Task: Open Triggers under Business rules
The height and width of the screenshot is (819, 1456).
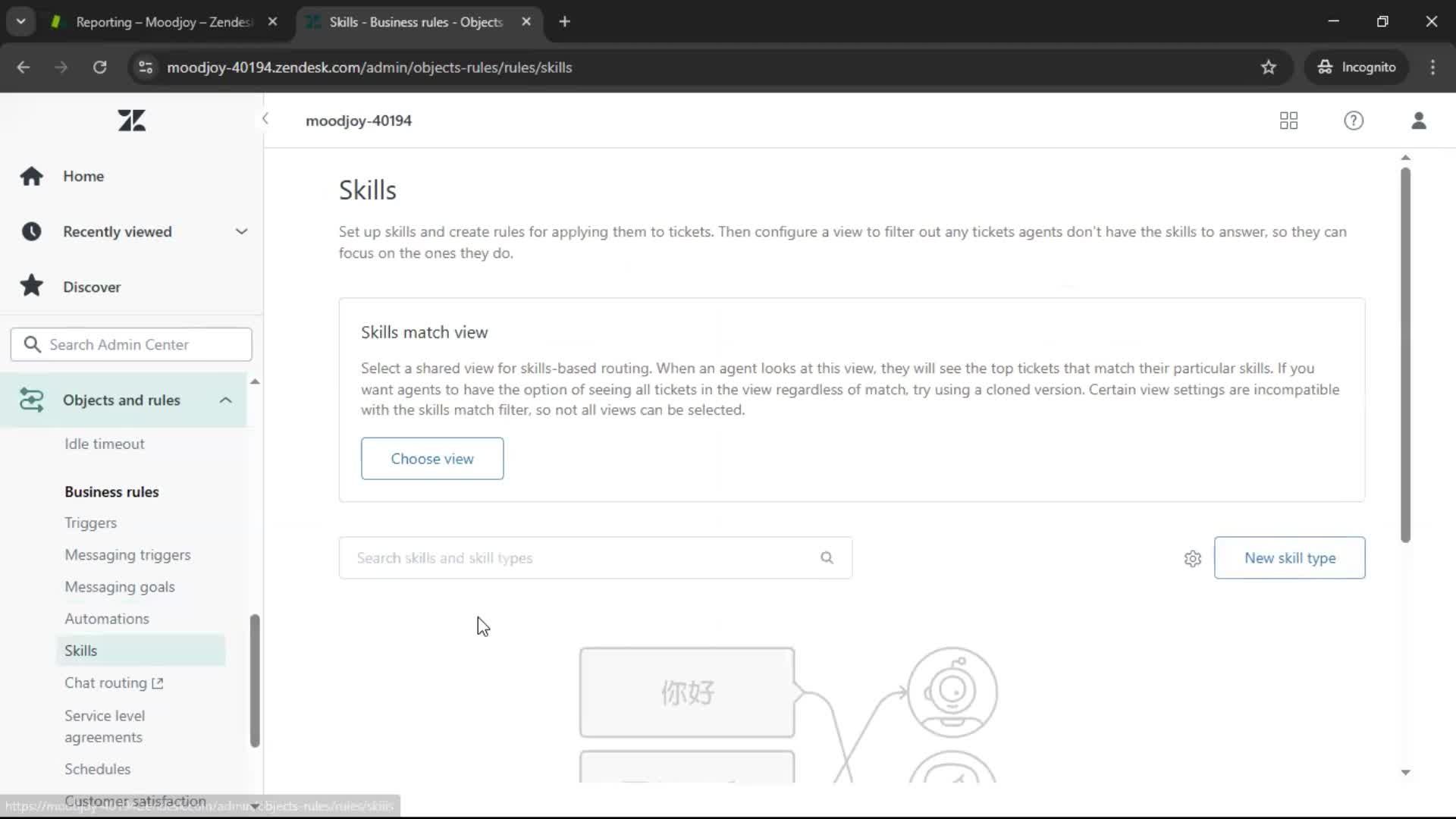Action: pos(90,523)
